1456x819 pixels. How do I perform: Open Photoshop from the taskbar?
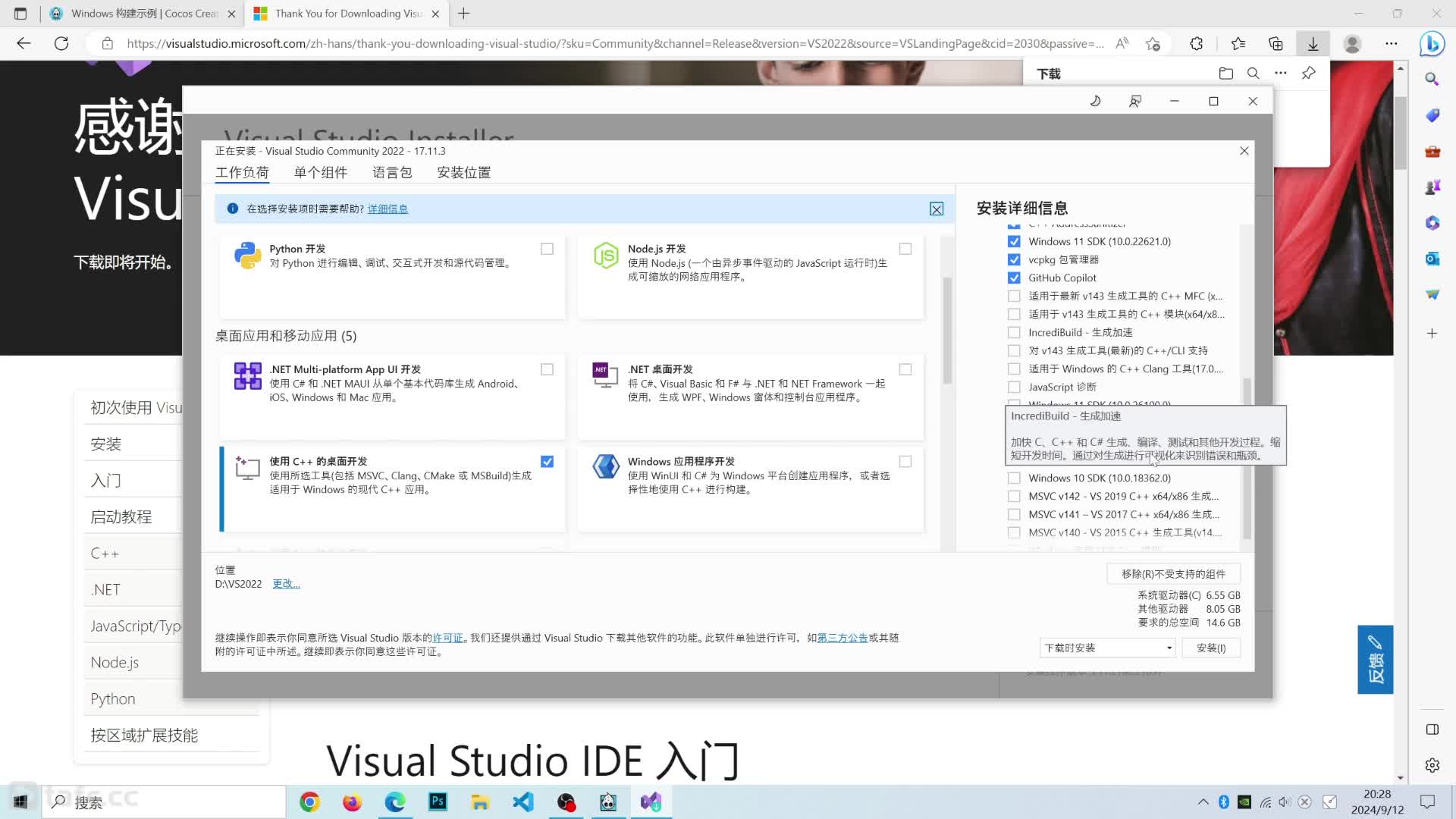coord(438,802)
